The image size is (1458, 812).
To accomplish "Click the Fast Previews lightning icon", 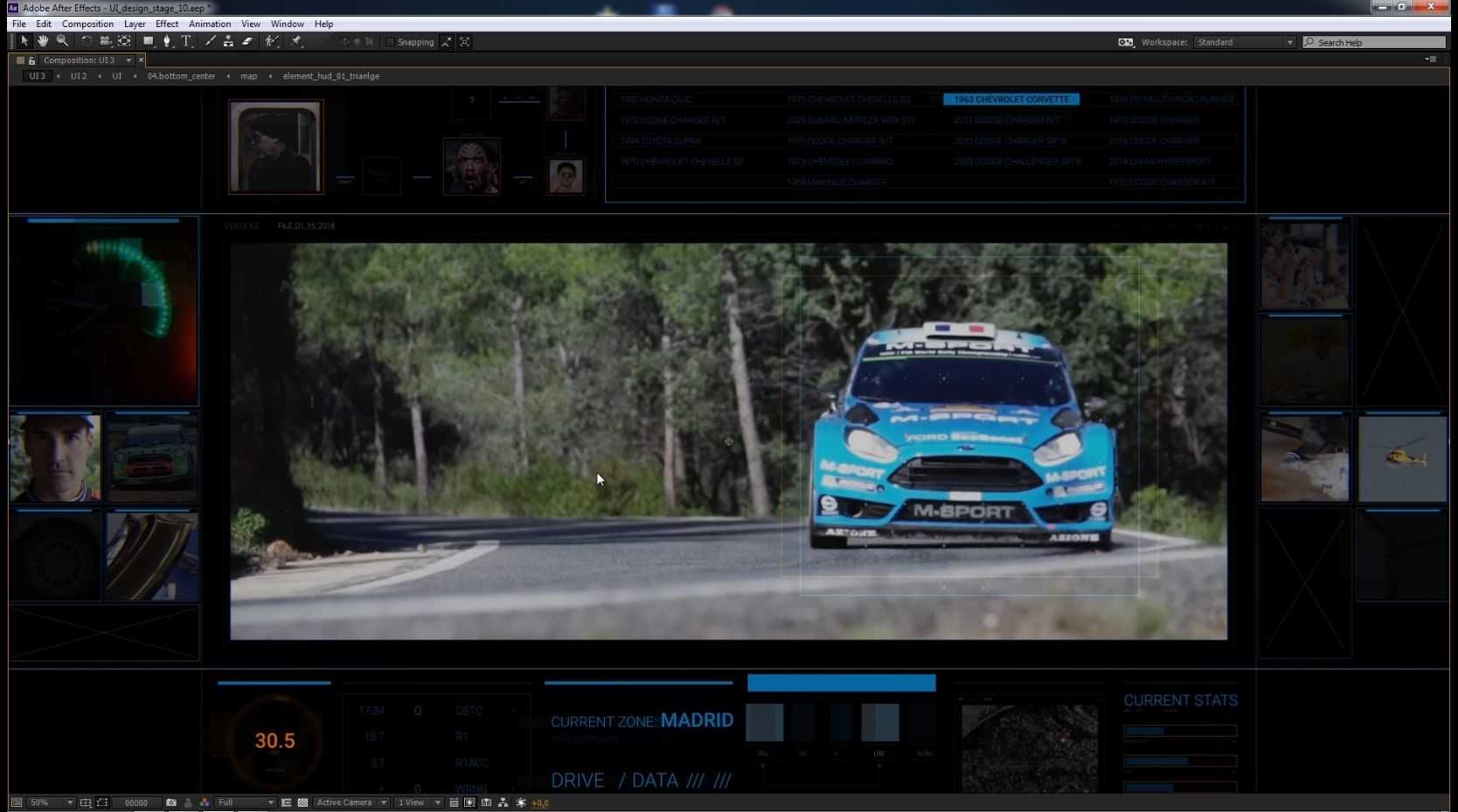I will point(469,802).
